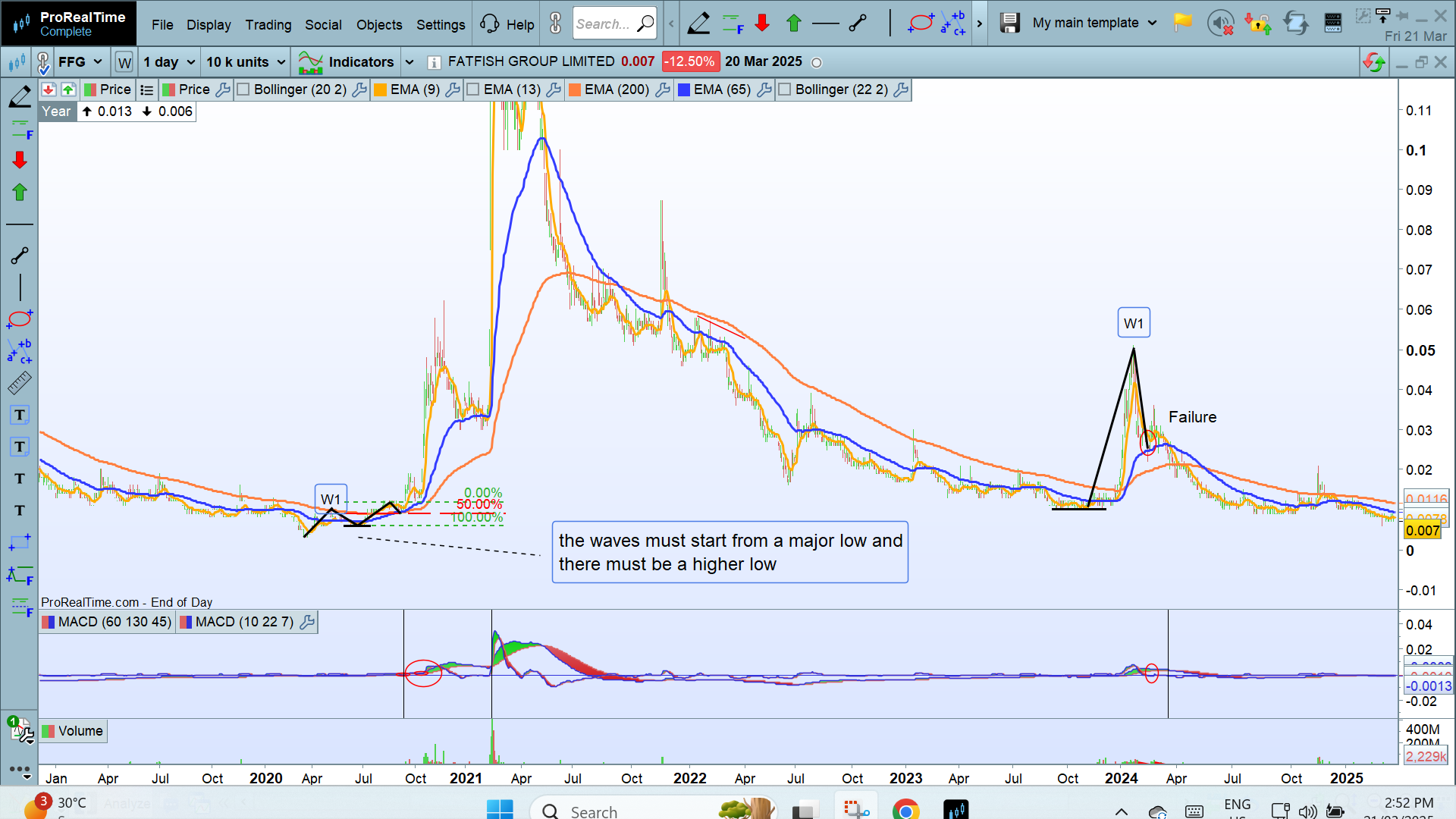Open settings wrench for Bollinger (20 2)
Image resolution: width=1456 pixels, height=819 pixels.
359,89
